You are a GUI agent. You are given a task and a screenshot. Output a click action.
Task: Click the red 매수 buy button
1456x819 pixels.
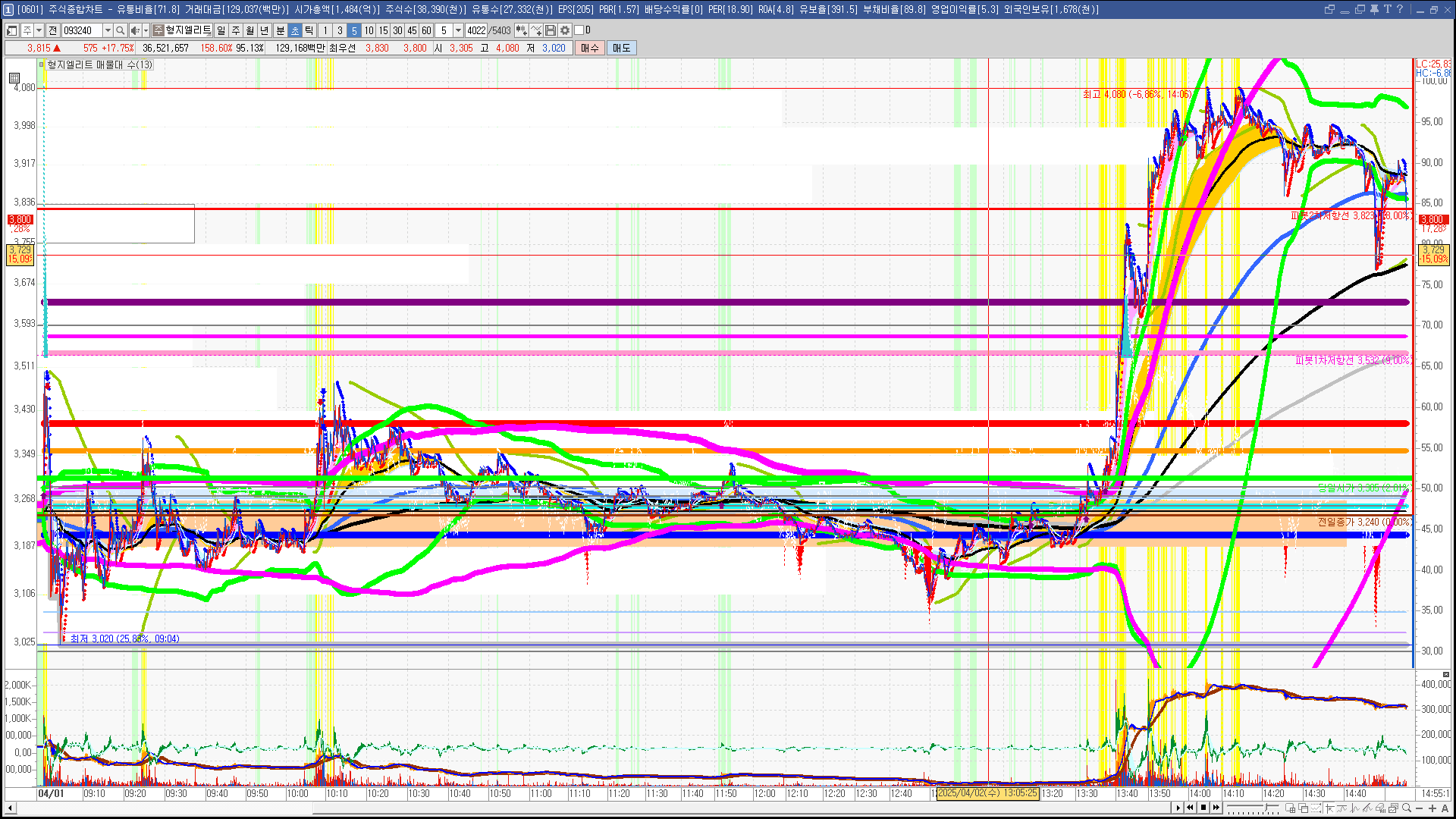point(590,48)
